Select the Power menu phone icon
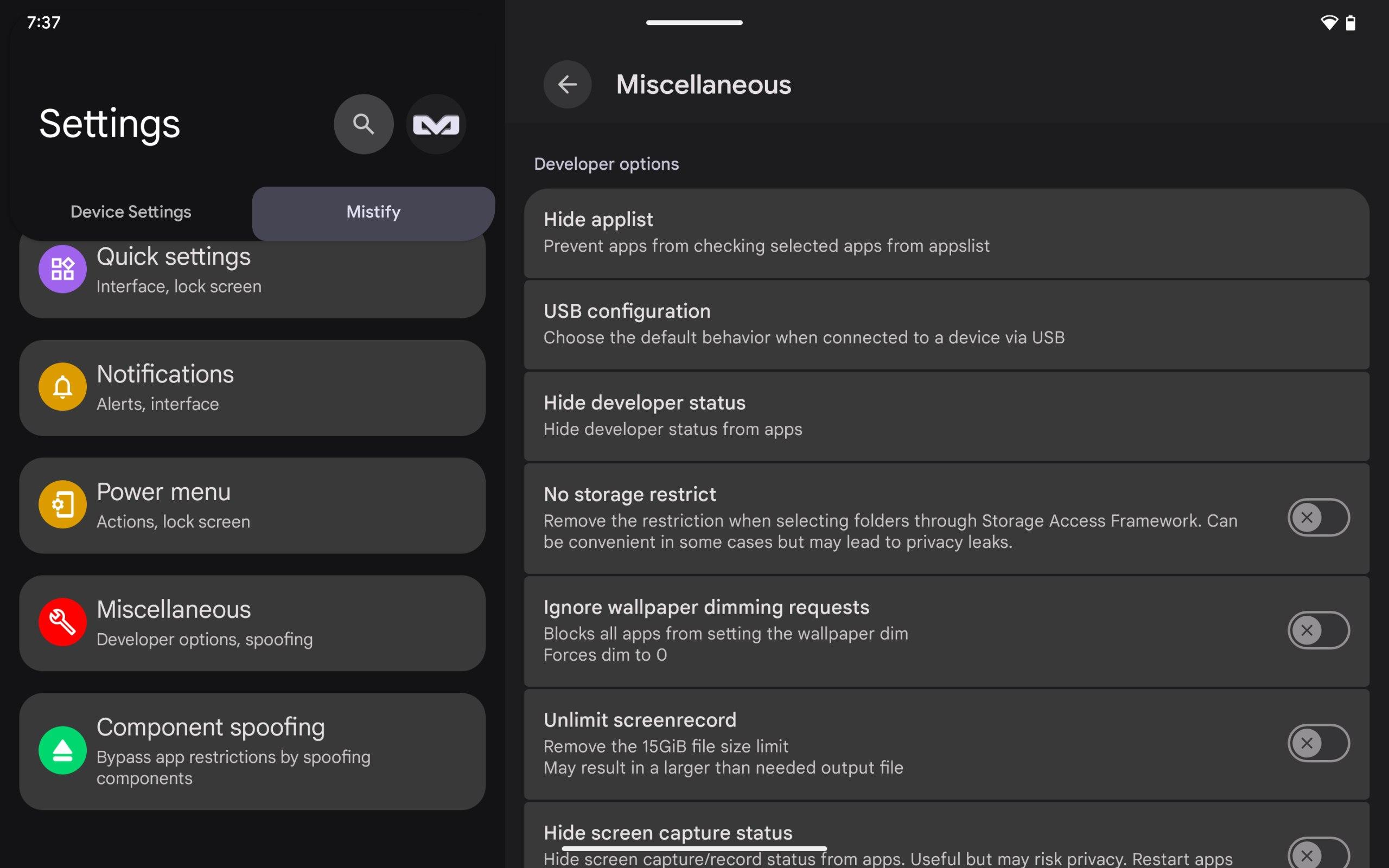 pyautogui.click(x=62, y=504)
